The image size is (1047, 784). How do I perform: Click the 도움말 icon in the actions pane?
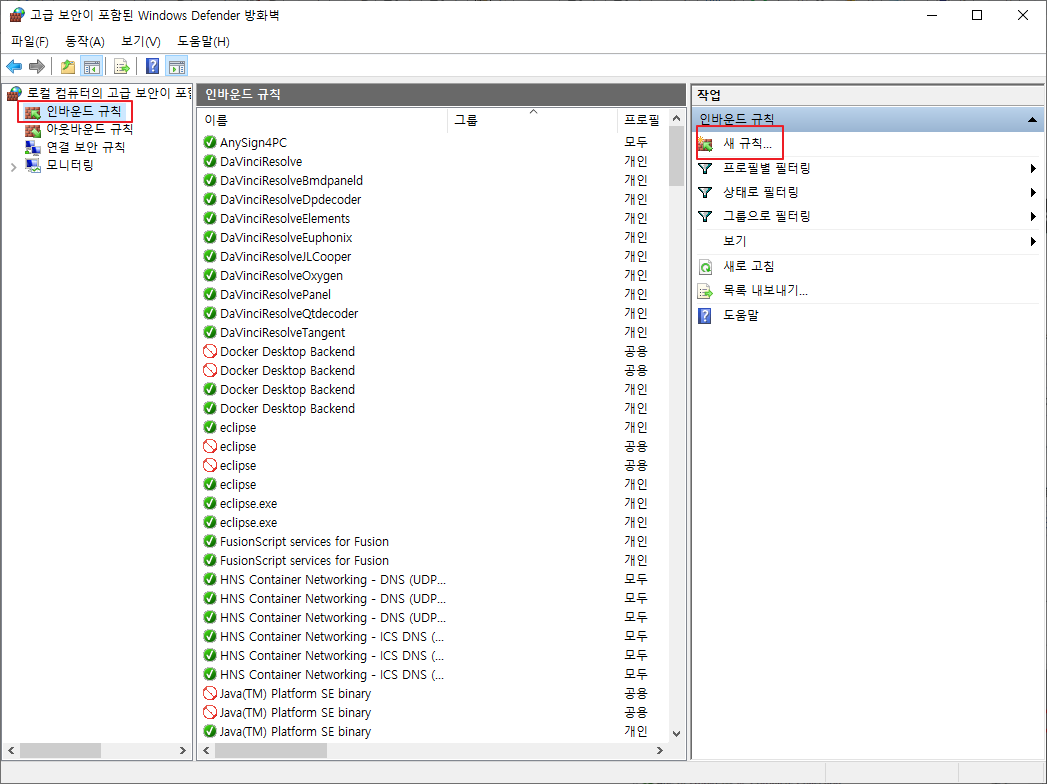[x=705, y=315]
